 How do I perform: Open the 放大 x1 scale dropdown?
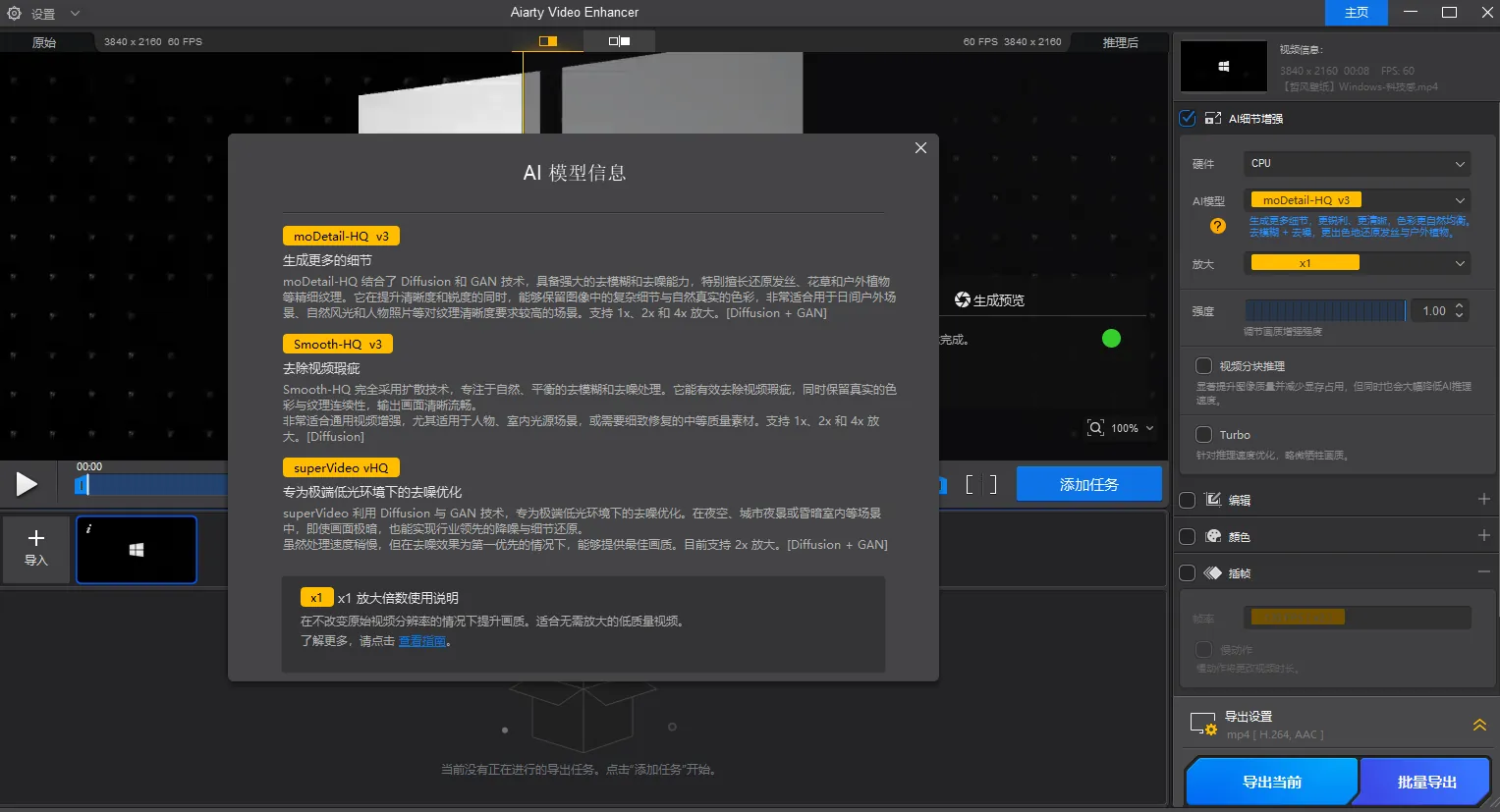(x=1356, y=262)
